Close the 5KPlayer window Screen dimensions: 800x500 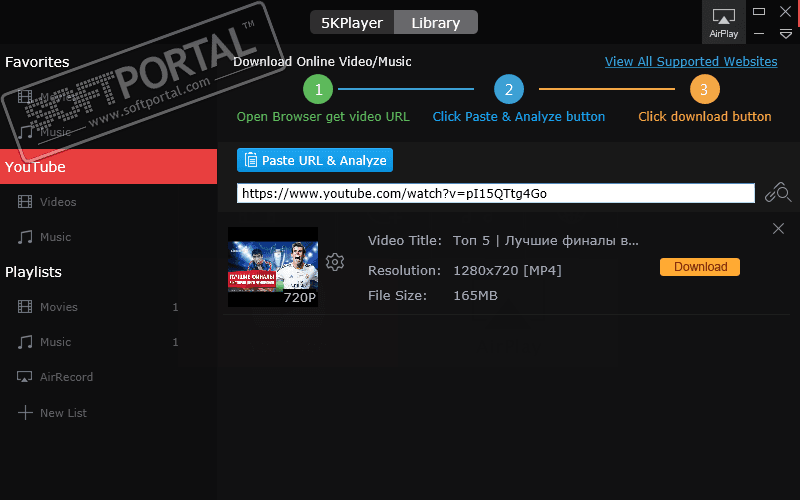[x=786, y=11]
